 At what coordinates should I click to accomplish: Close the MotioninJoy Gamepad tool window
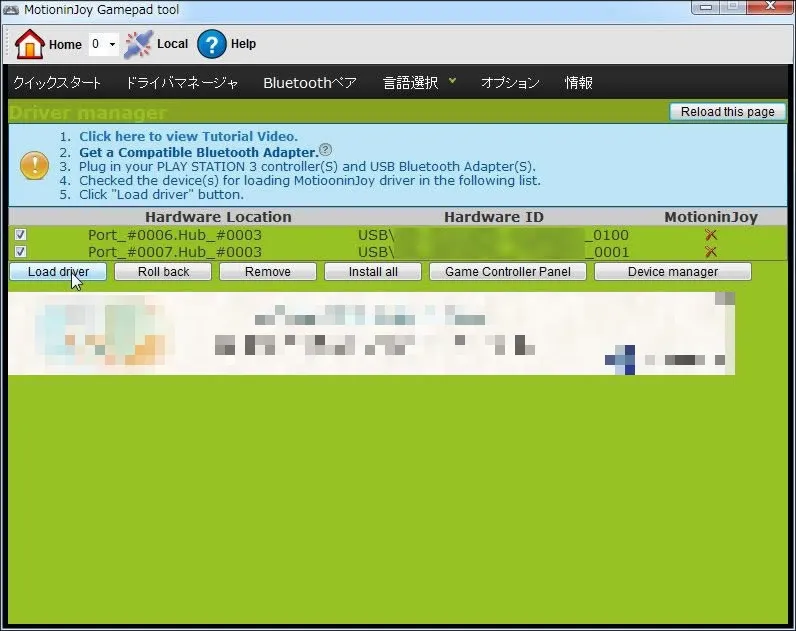771,6
